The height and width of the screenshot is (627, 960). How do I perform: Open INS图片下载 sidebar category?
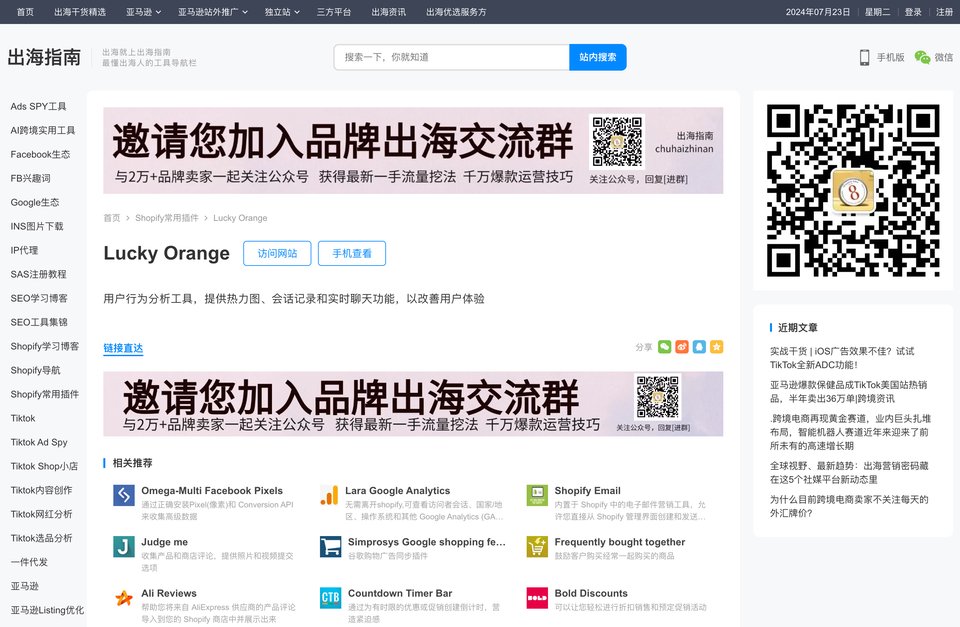pos(37,226)
